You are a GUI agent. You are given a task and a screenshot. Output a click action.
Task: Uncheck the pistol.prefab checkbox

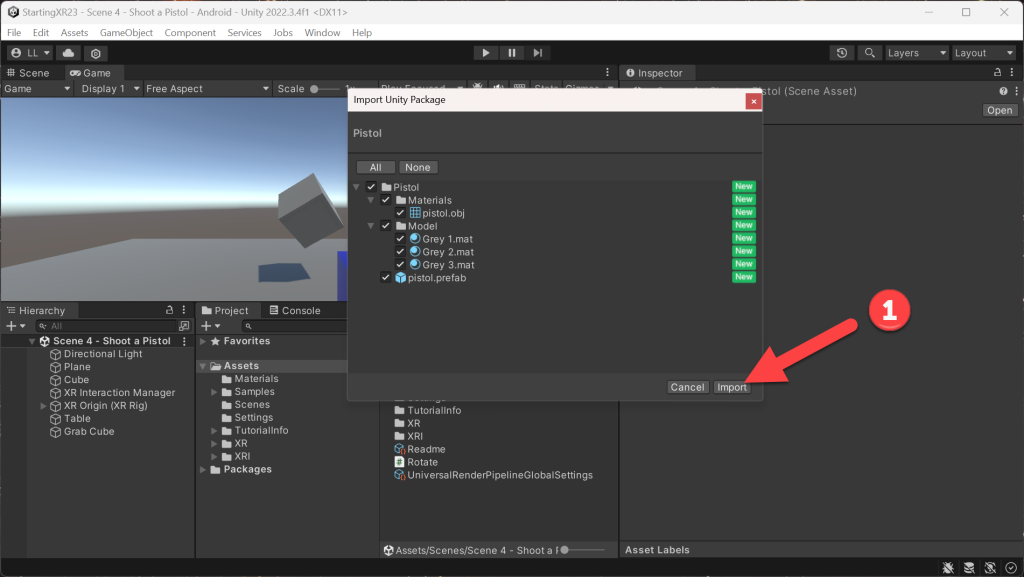coord(386,277)
